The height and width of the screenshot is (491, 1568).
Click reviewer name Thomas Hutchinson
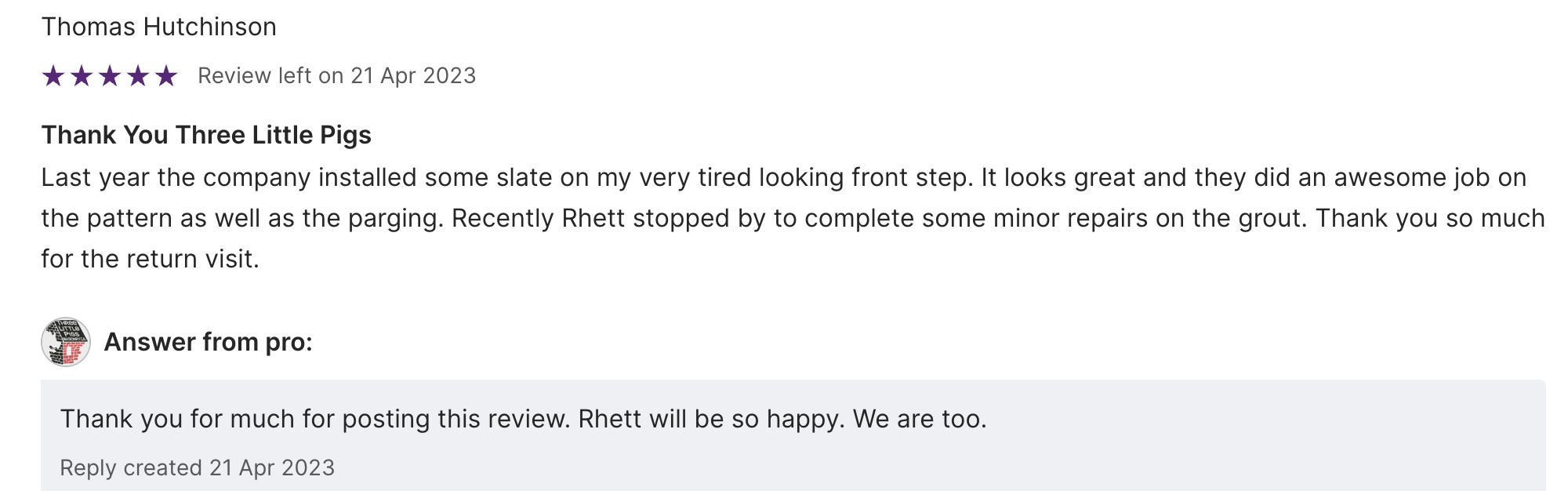(x=158, y=27)
